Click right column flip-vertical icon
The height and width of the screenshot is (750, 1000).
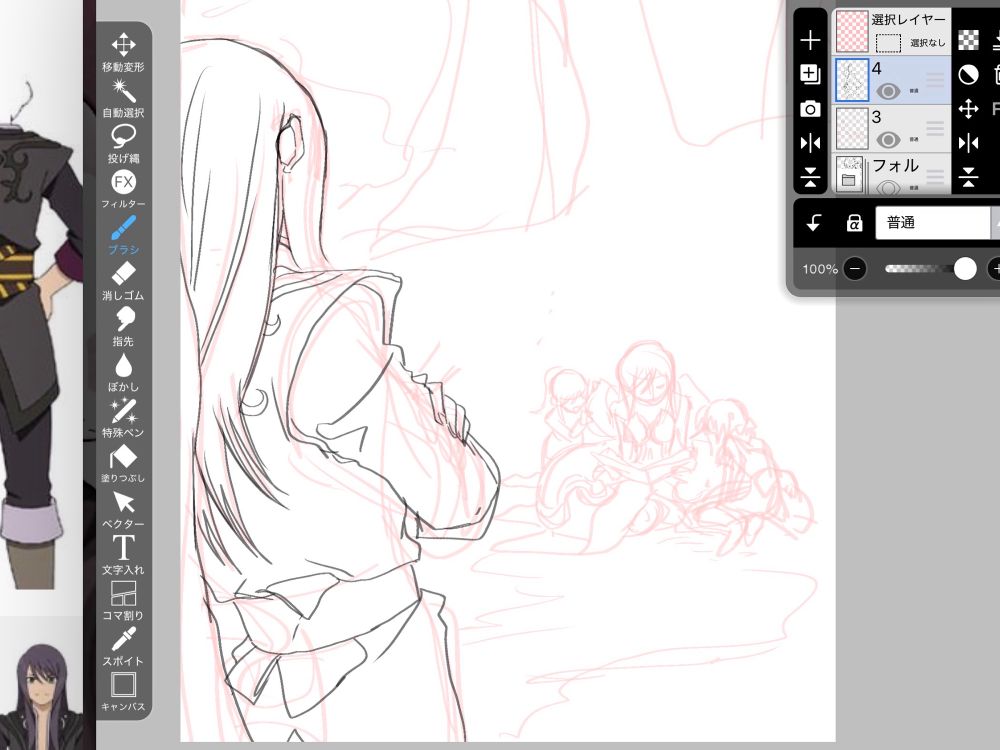point(968,177)
